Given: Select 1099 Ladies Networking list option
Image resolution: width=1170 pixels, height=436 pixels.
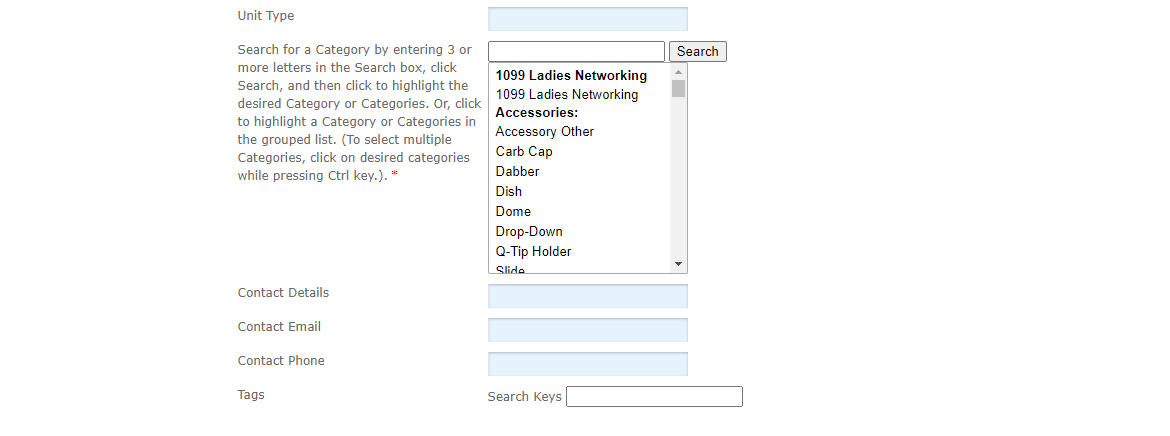Looking at the screenshot, I should pos(566,95).
